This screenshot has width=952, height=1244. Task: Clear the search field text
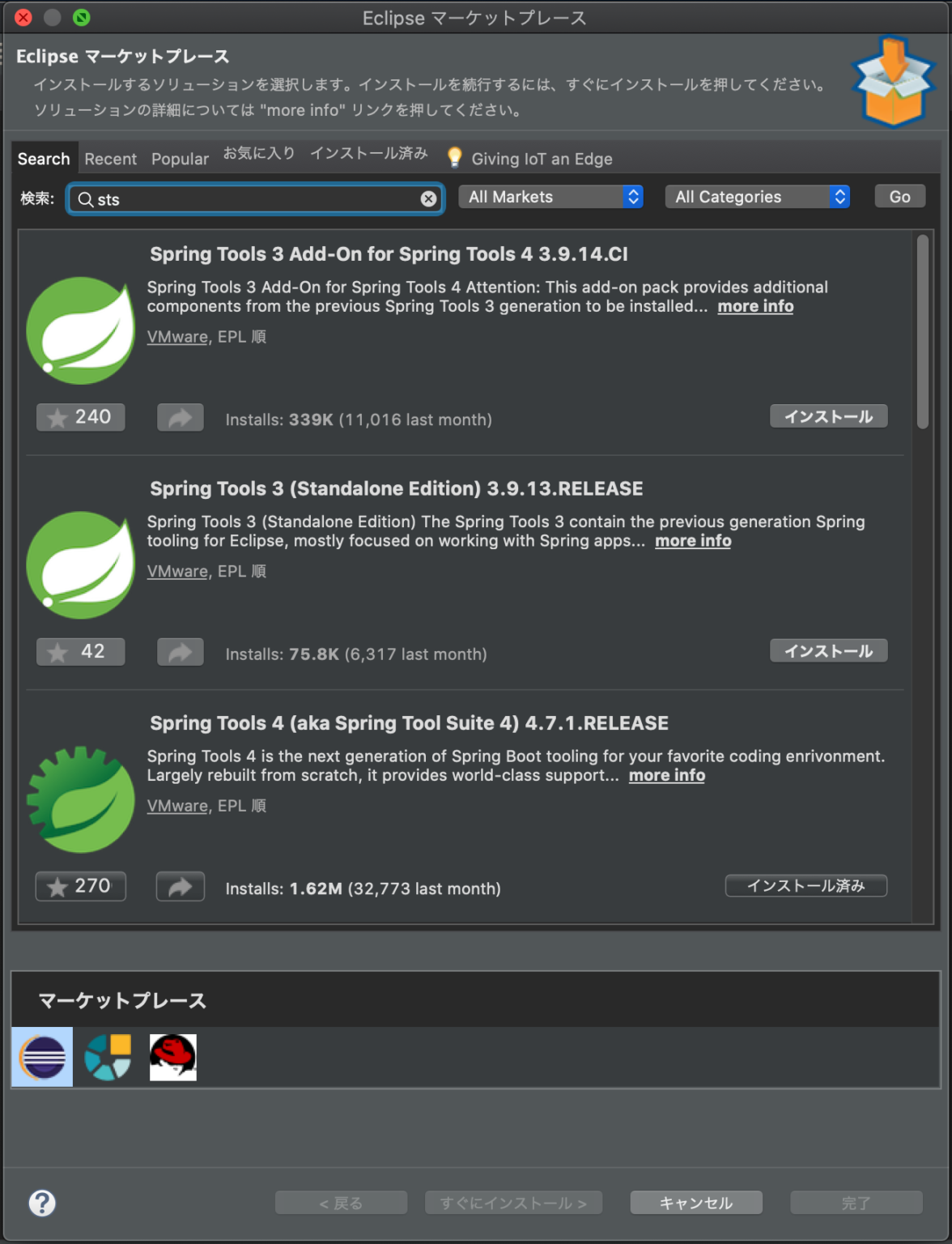pyautogui.click(x=428, y=199)
